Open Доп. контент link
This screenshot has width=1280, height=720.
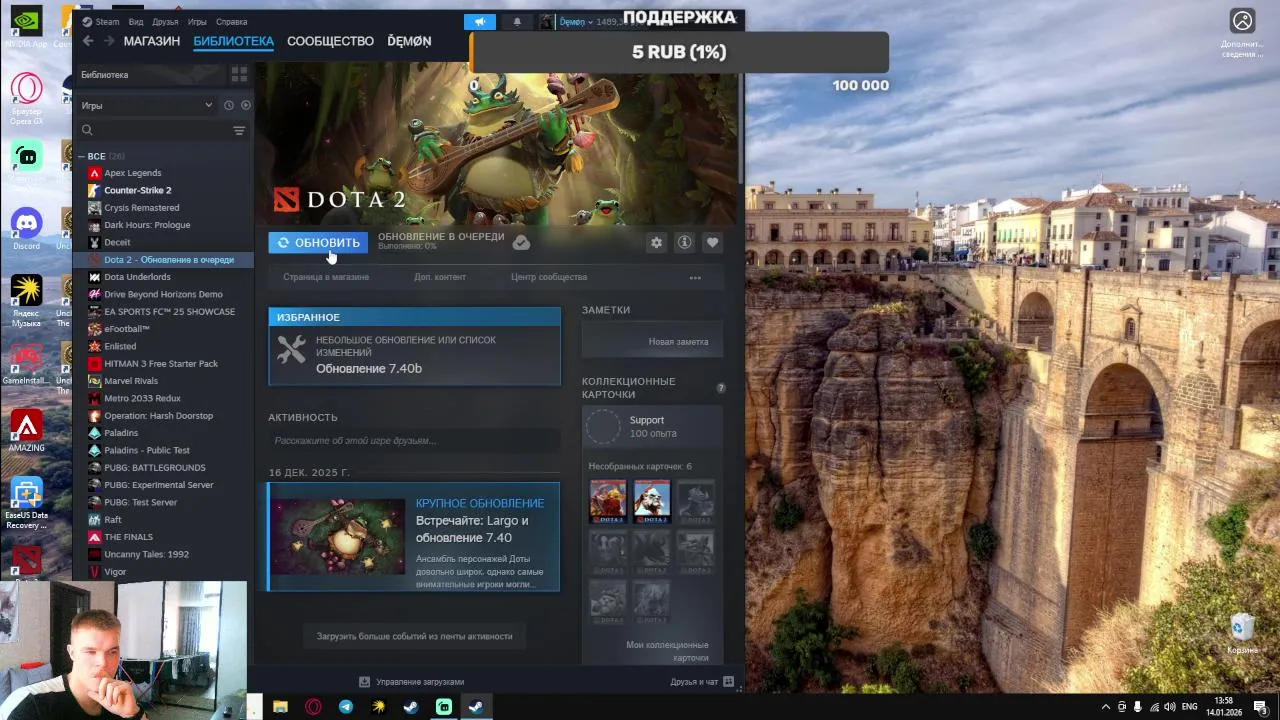(440, 277)
